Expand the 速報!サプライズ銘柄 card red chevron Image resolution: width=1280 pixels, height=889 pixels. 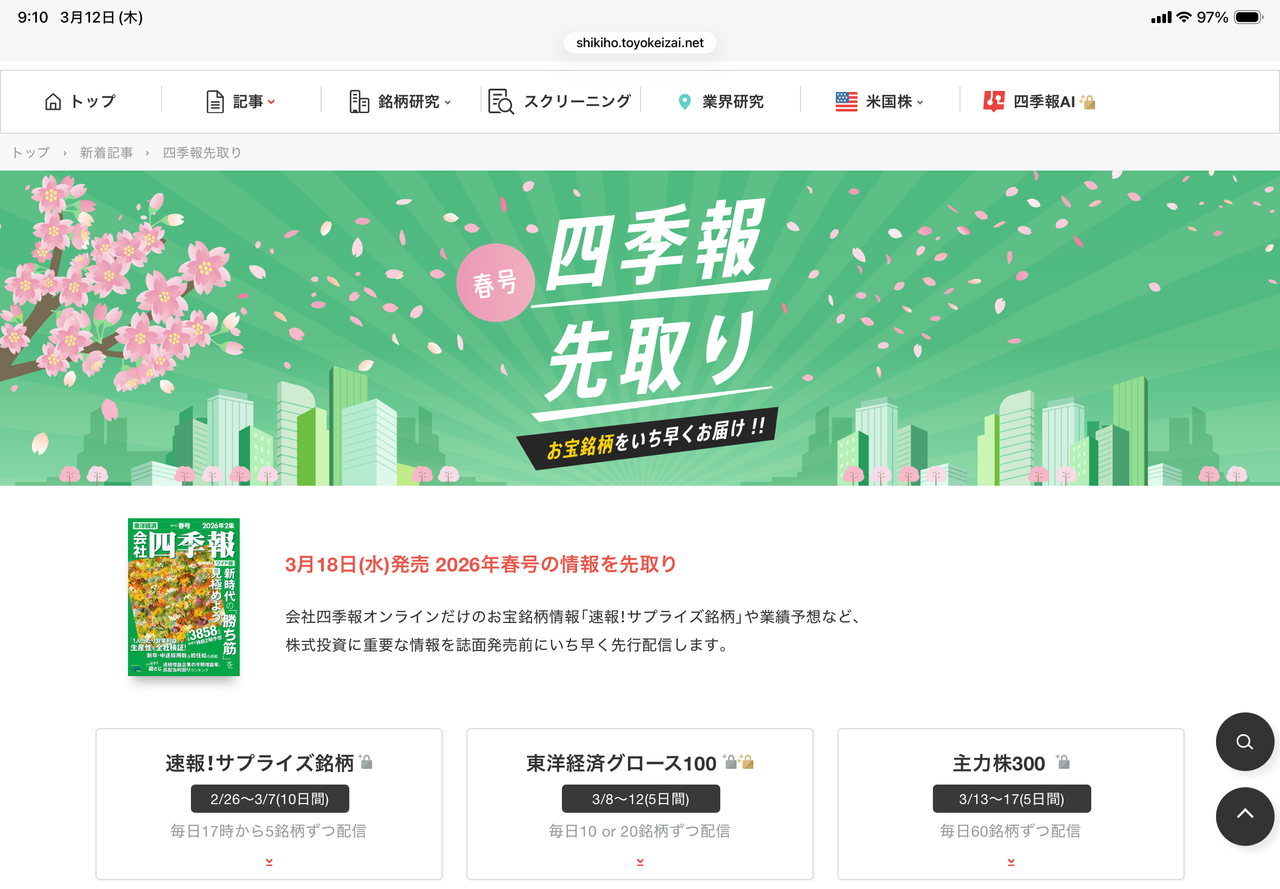[269, 861]
